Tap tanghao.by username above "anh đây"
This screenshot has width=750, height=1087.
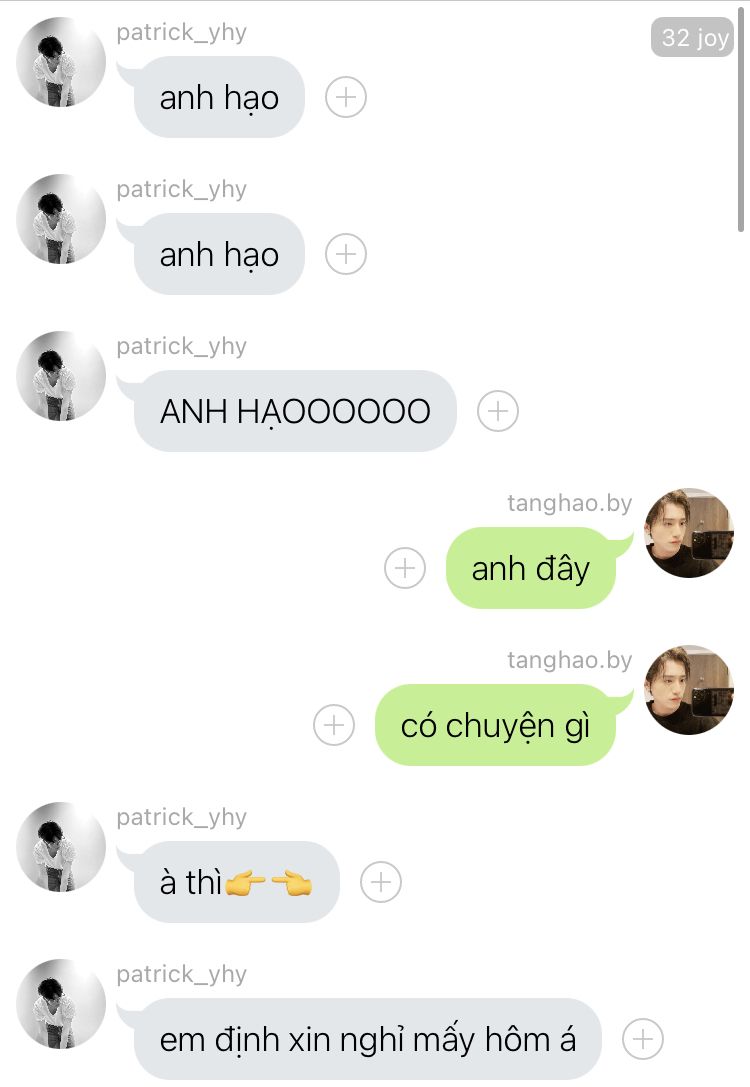(x=569, y=503)
